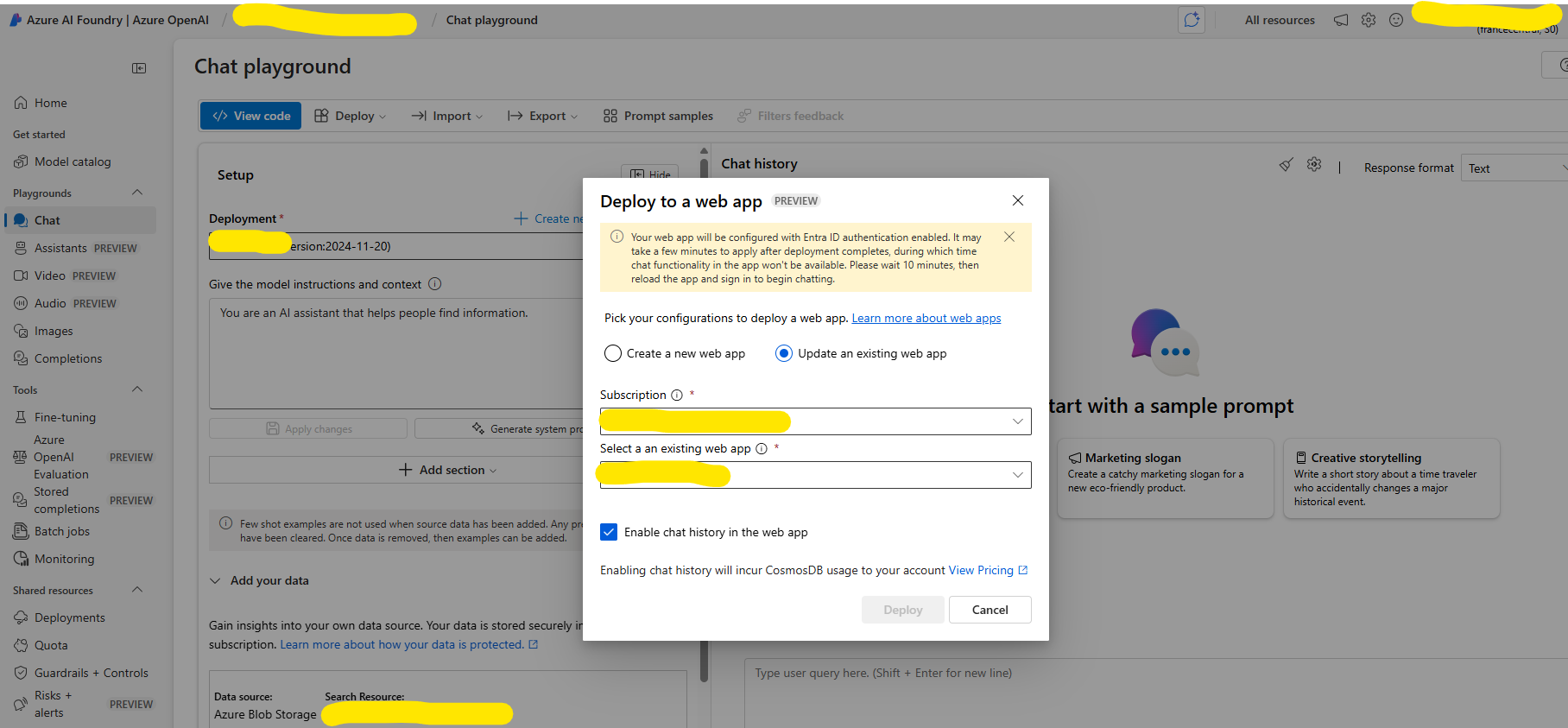The image size is (1568, 728).
Task: Click Chat playground breadcrumb
Action: point(491,20)
